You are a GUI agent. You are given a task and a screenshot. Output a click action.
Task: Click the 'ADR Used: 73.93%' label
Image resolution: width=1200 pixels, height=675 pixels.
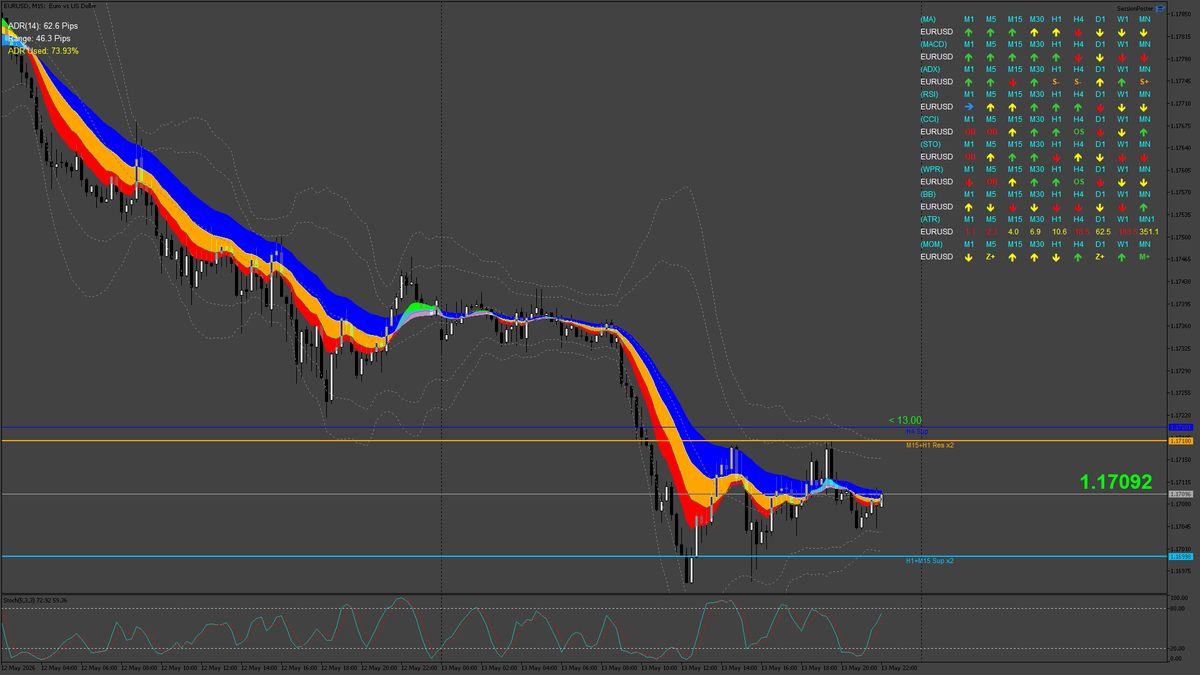pos(43,50)
